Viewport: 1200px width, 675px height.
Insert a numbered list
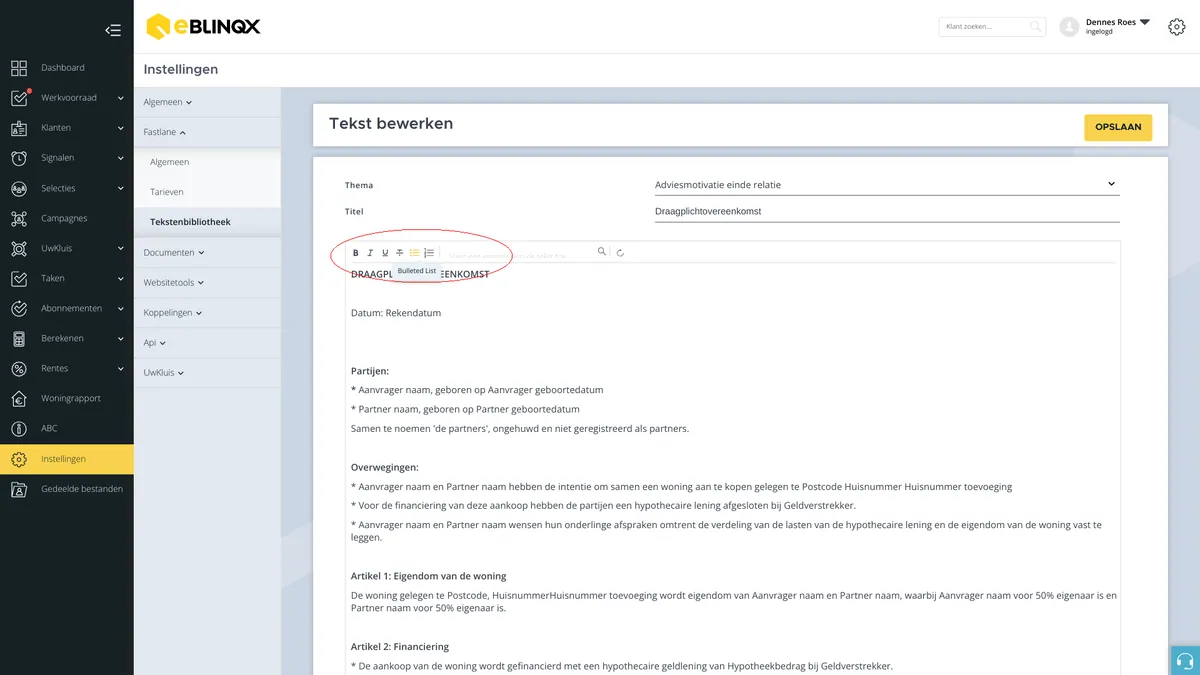(x=429, y=253)
